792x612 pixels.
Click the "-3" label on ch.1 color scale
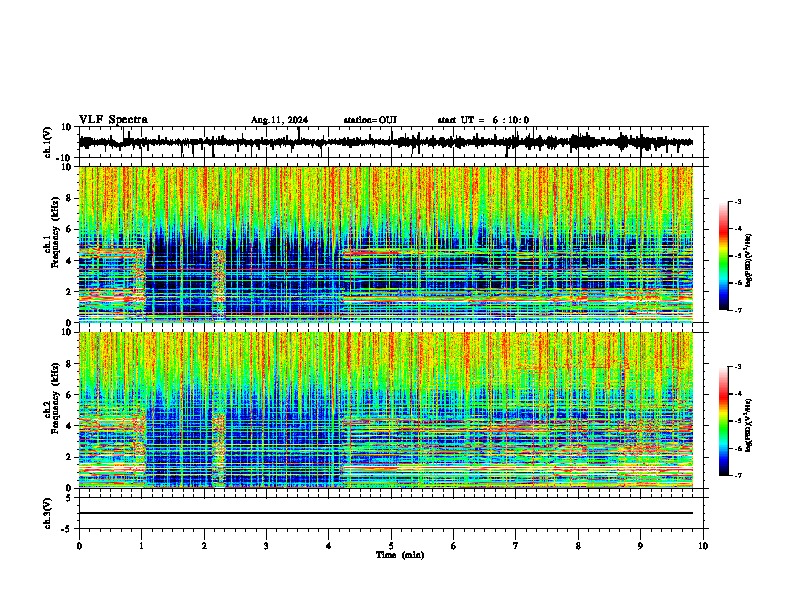tap(737, 201)
